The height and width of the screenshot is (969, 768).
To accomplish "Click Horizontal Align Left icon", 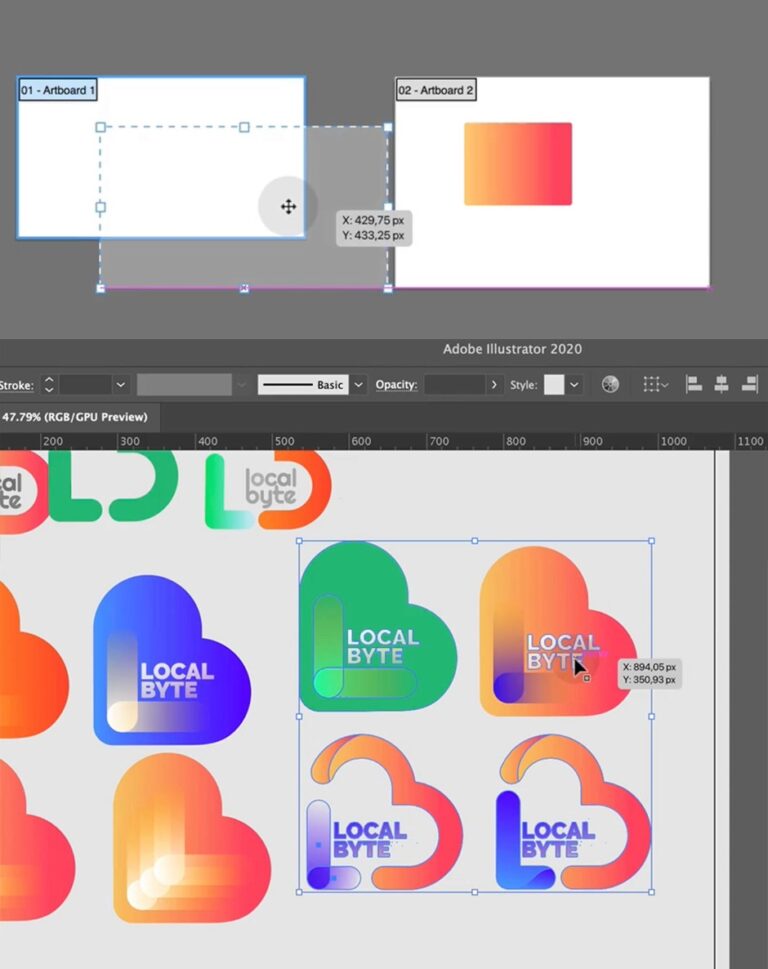I will coord(694,384).
